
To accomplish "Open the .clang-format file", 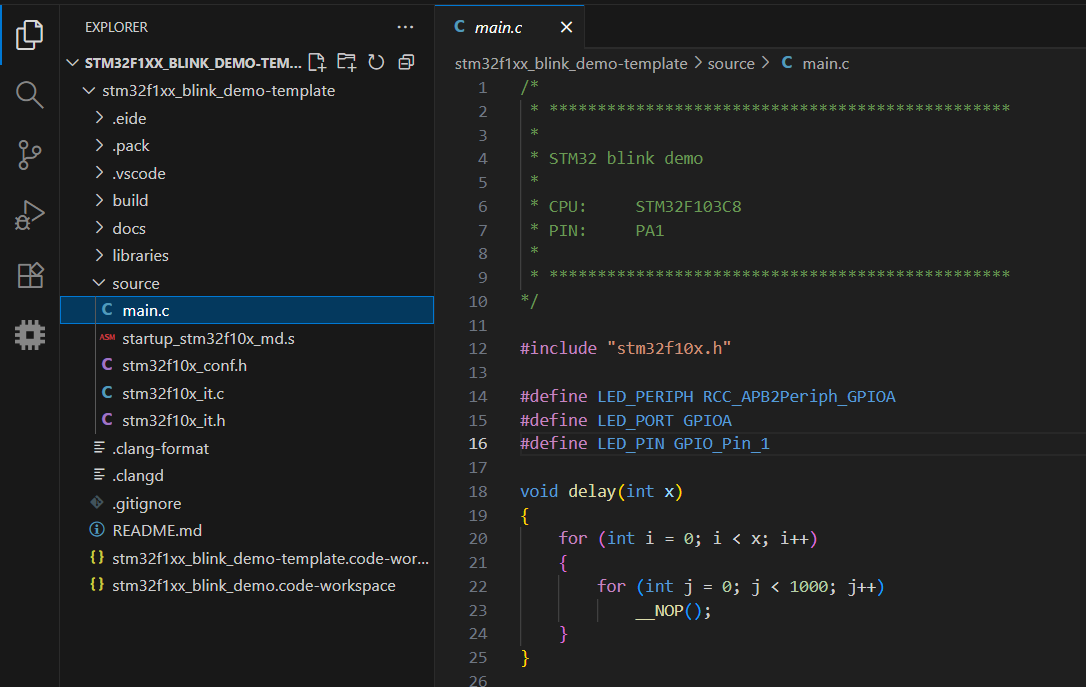I will [247, 448].
